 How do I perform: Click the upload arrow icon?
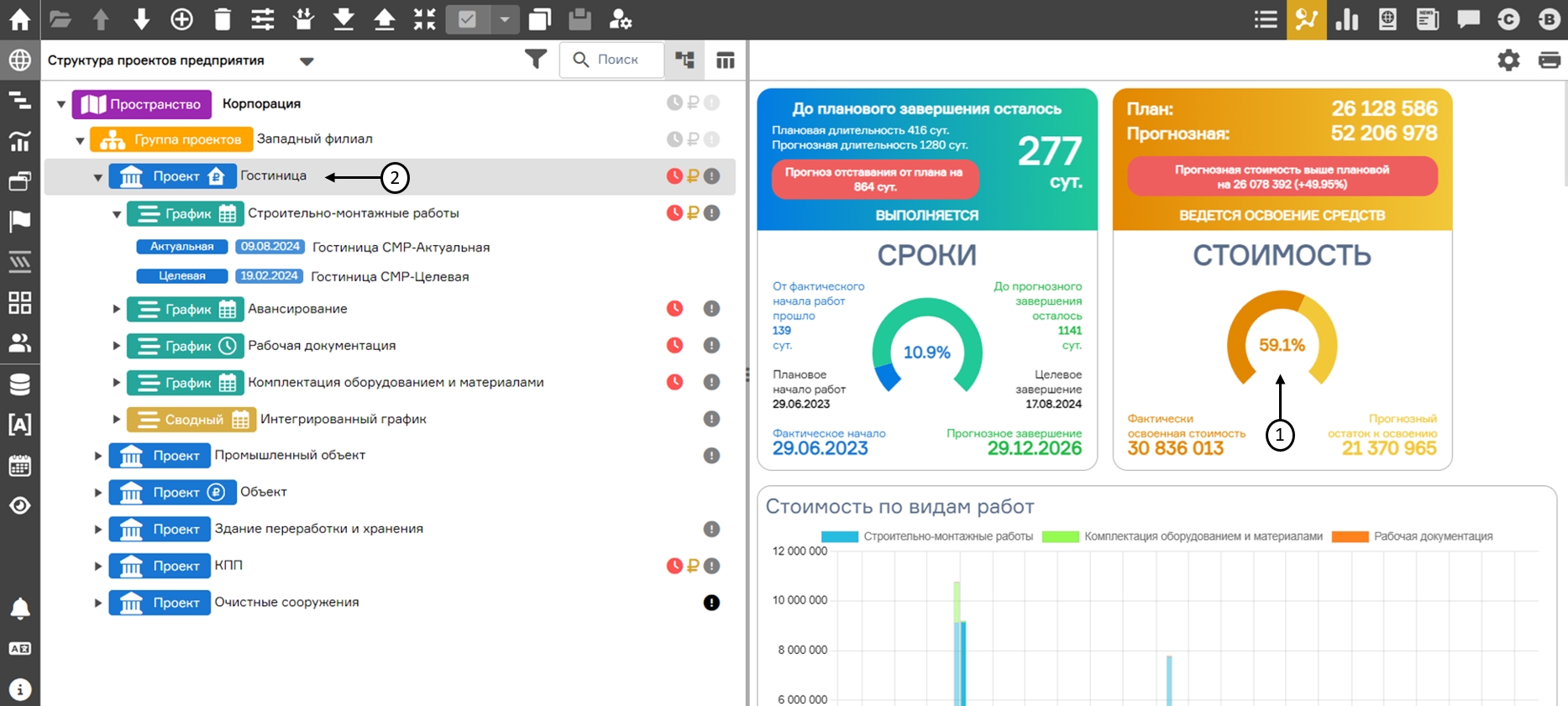click(384, 19)
